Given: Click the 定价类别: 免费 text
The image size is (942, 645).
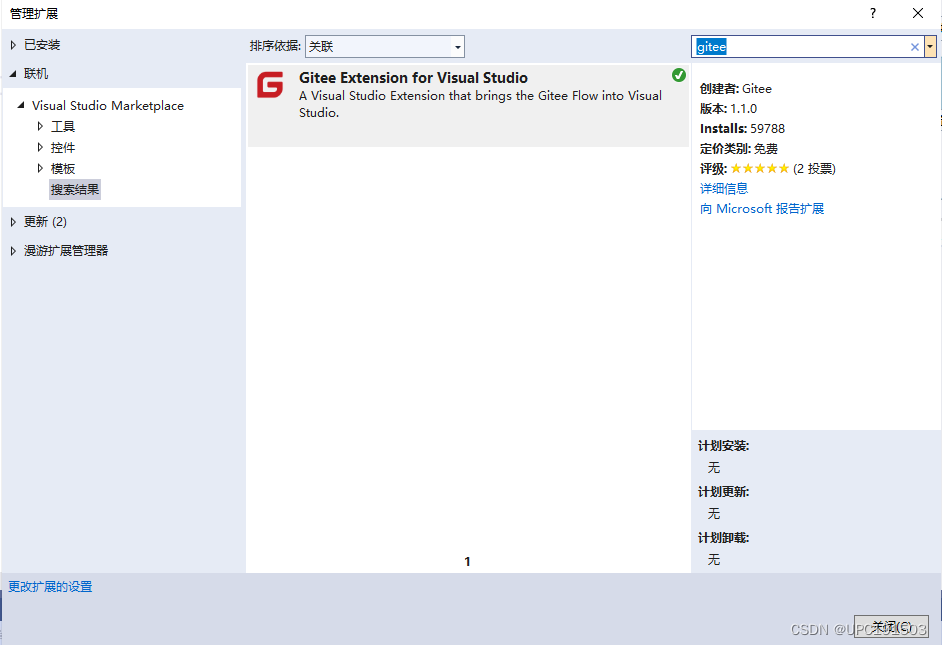Looking at the screenshot, I should click(x=738, y=149).
